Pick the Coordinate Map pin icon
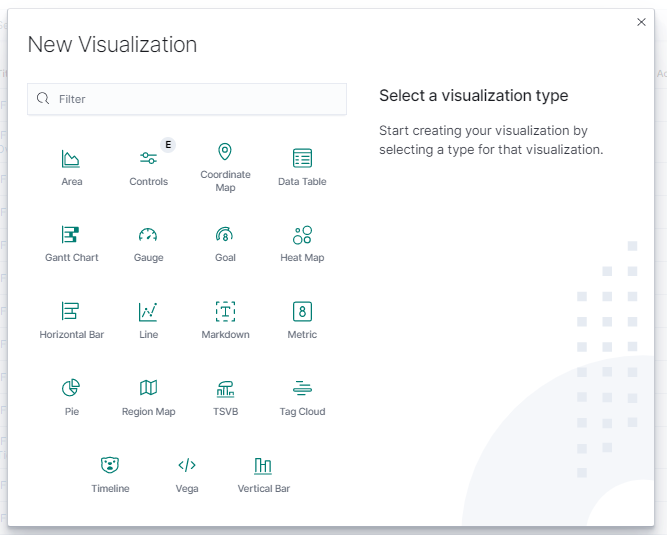Screen dimensions: 667x535 point(225,151)
